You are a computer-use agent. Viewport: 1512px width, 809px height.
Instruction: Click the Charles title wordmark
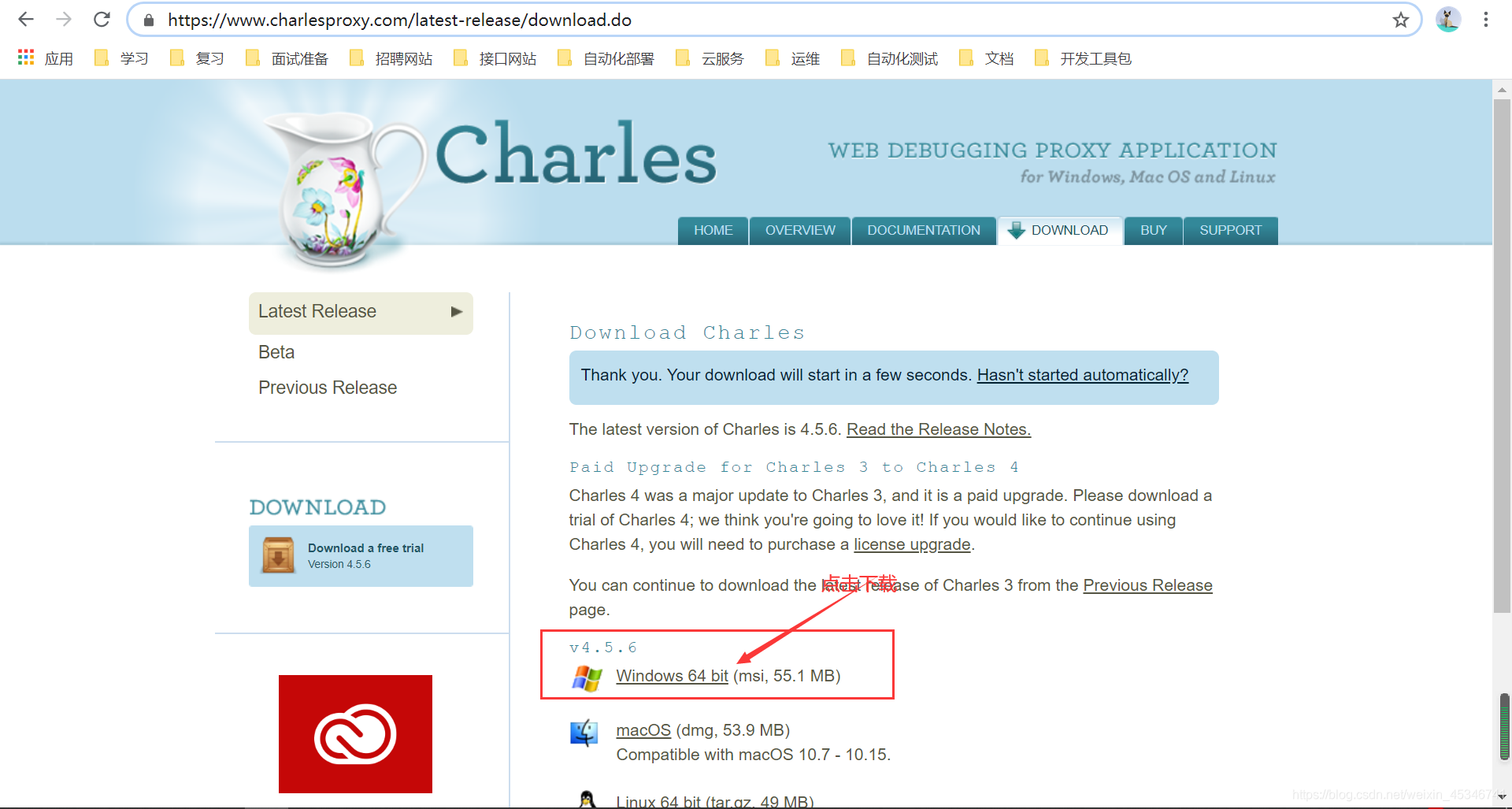click(x=576, y=154)
